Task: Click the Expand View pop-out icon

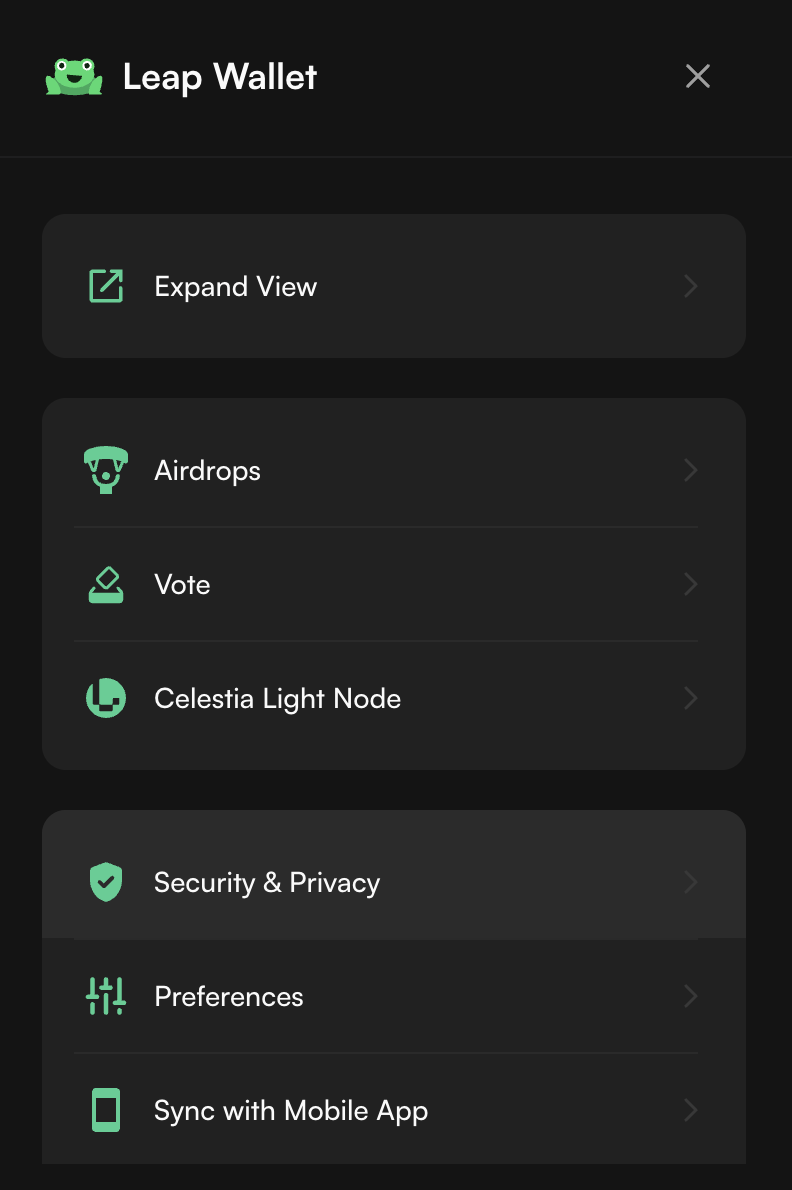Action: click(x=106, y=286)
